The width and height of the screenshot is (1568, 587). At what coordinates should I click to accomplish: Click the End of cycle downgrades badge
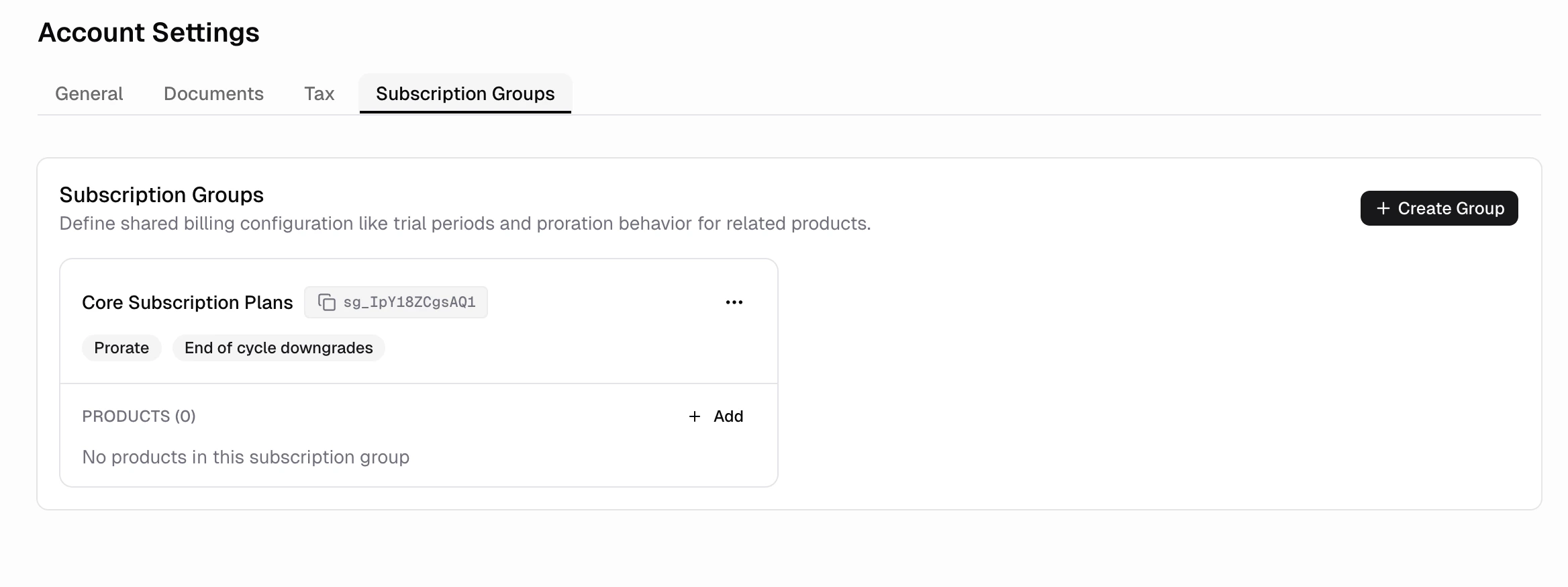[278, 348]
